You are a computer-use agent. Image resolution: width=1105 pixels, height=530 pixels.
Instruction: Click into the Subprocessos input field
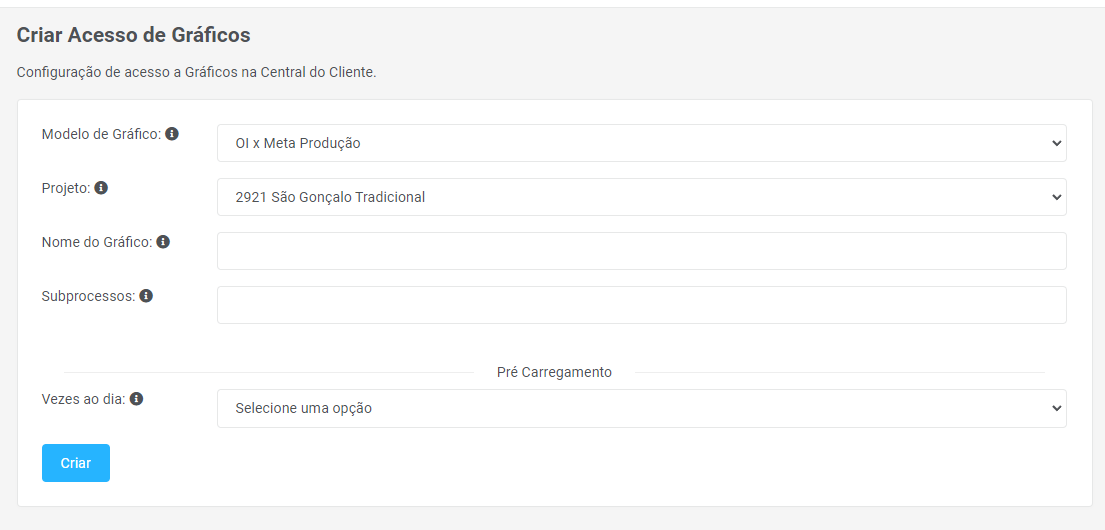[641, 305]
